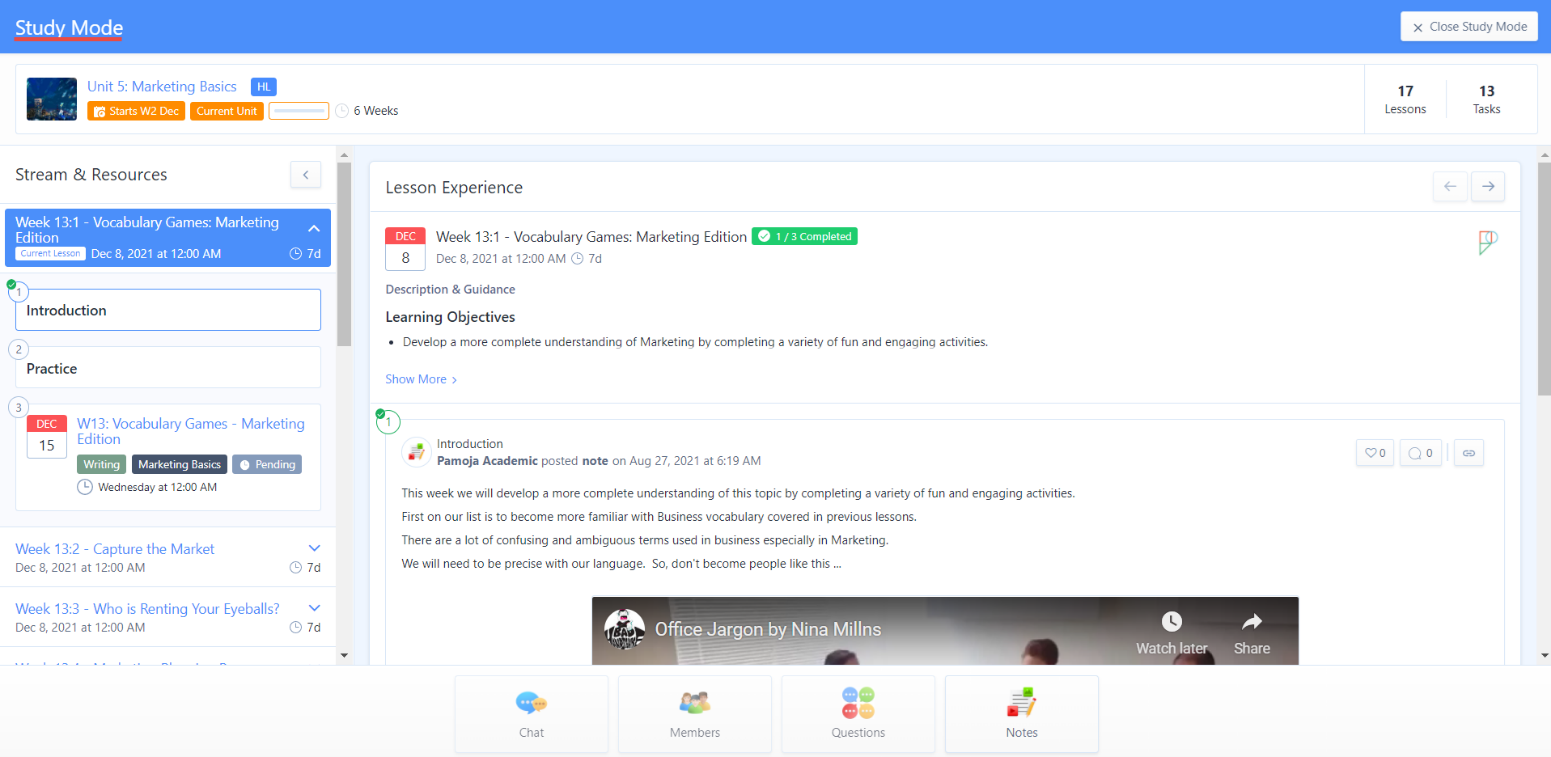
Task: Open the Unit 5: Marketing Basics link
Action: pos(162,86)
